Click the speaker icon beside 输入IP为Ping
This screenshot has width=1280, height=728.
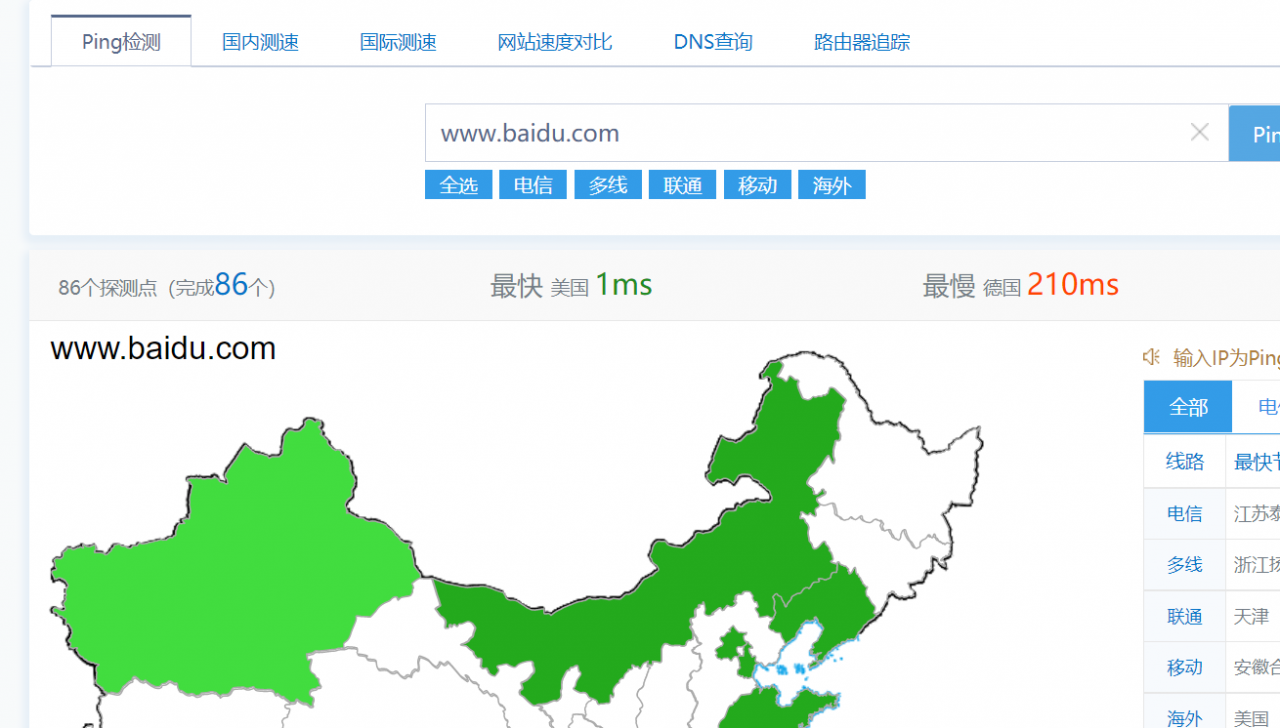[1151, 356]
